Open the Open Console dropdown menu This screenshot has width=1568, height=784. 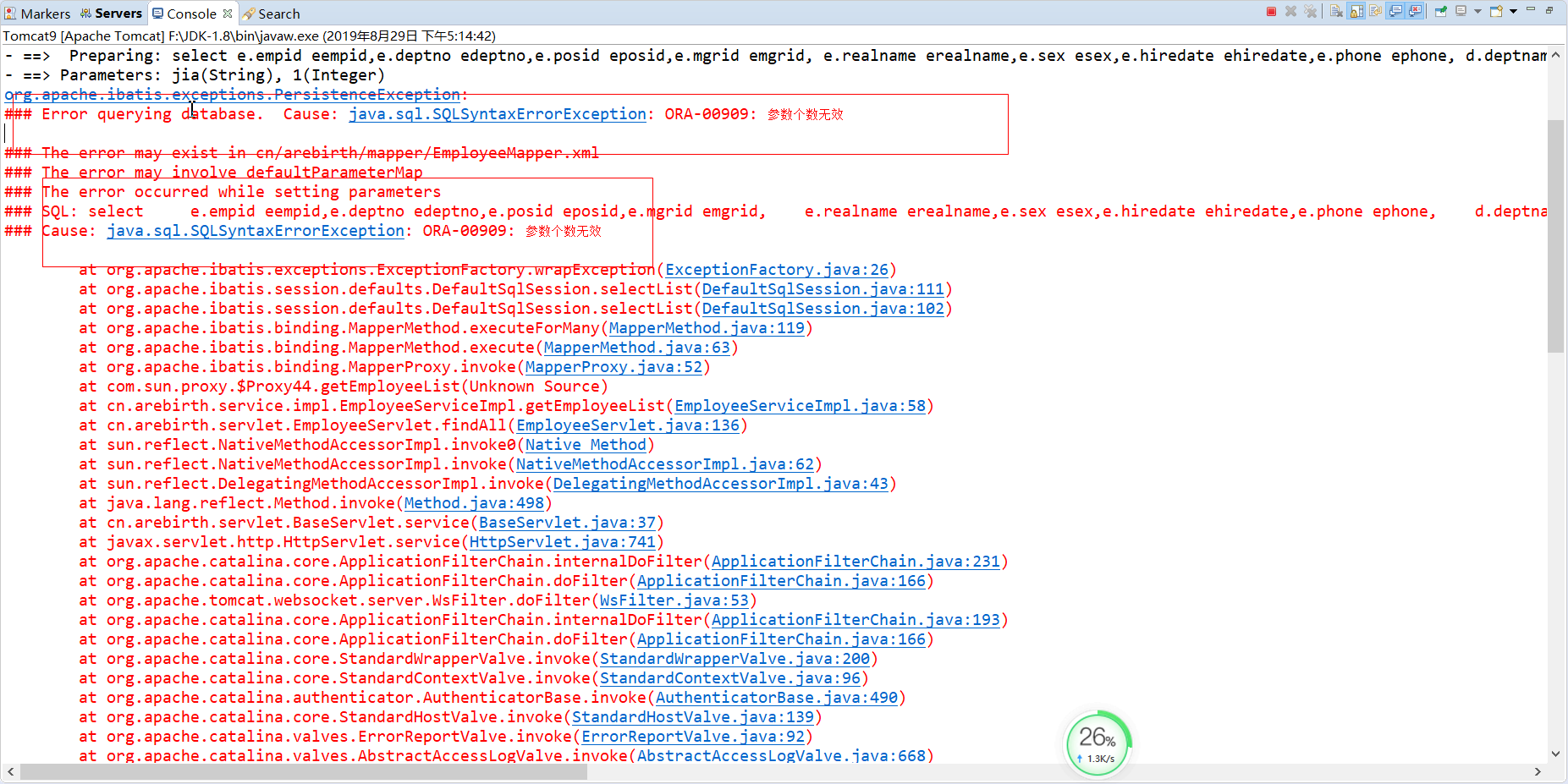click(1513, 11)
